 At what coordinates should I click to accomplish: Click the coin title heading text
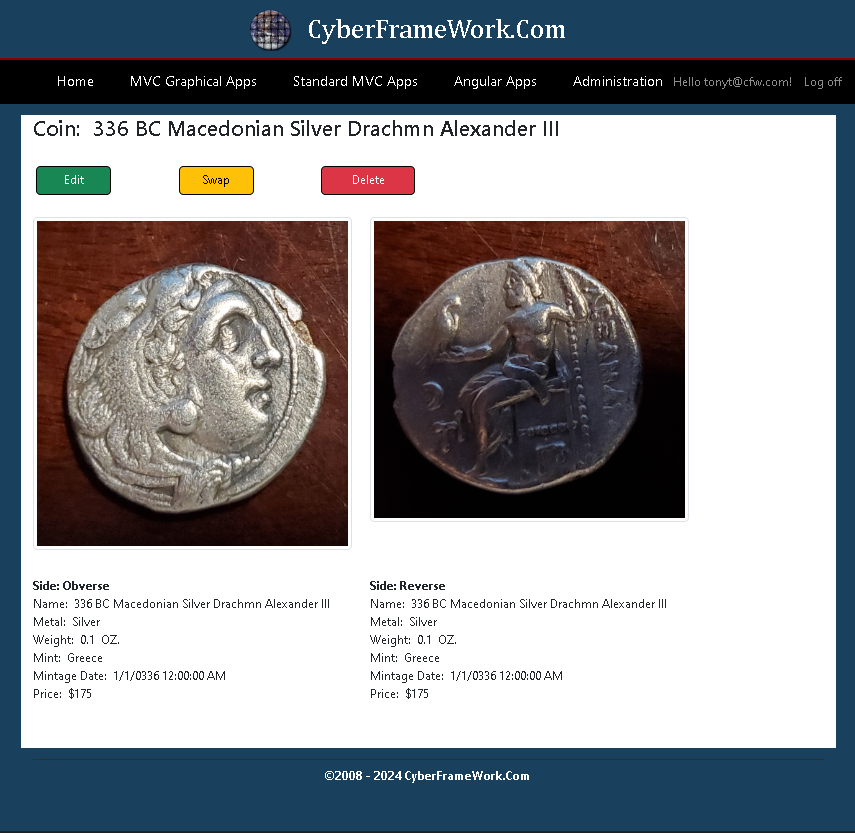(296, 129)
